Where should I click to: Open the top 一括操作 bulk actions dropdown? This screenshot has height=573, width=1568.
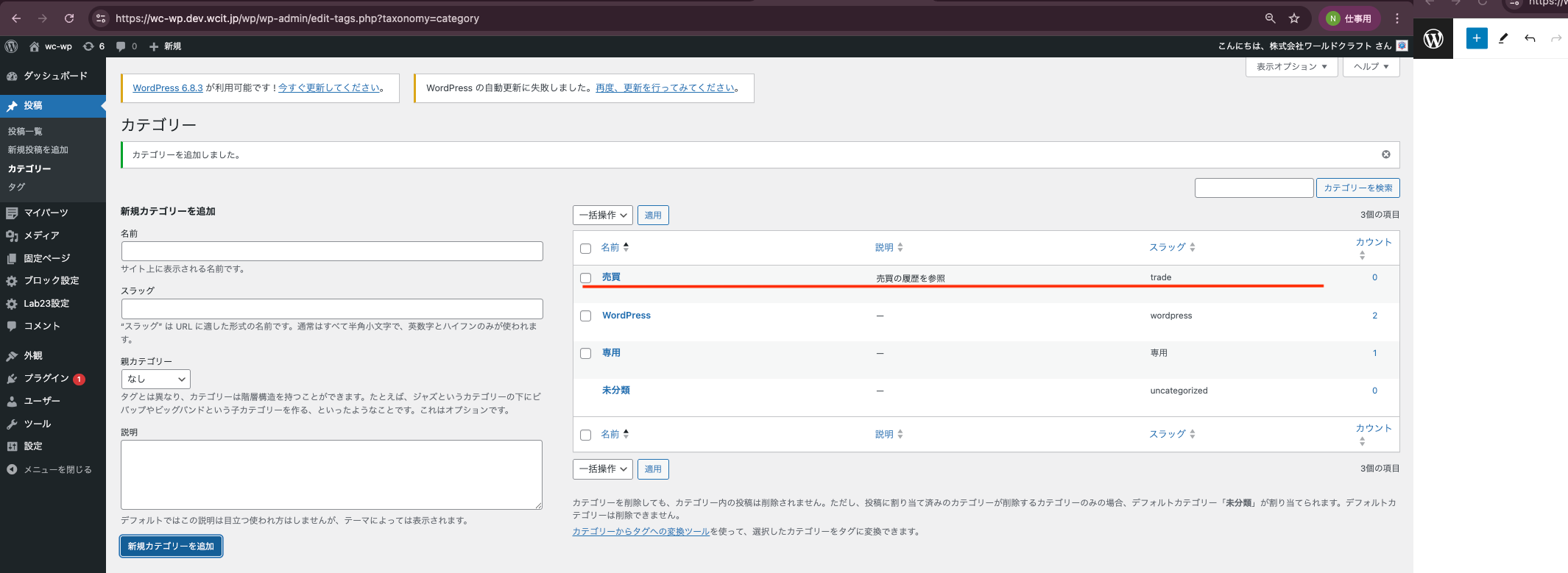click(x=602, y=215)
